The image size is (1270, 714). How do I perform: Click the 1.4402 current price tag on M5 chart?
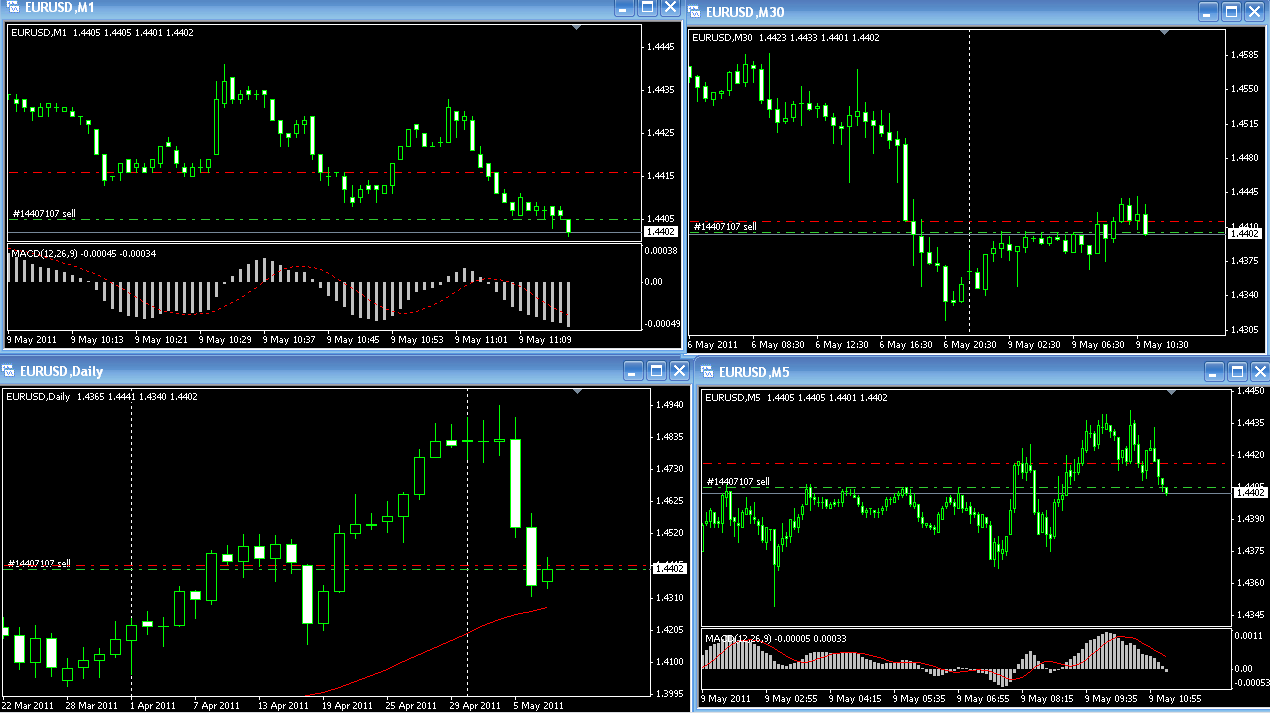(1250, 492)
